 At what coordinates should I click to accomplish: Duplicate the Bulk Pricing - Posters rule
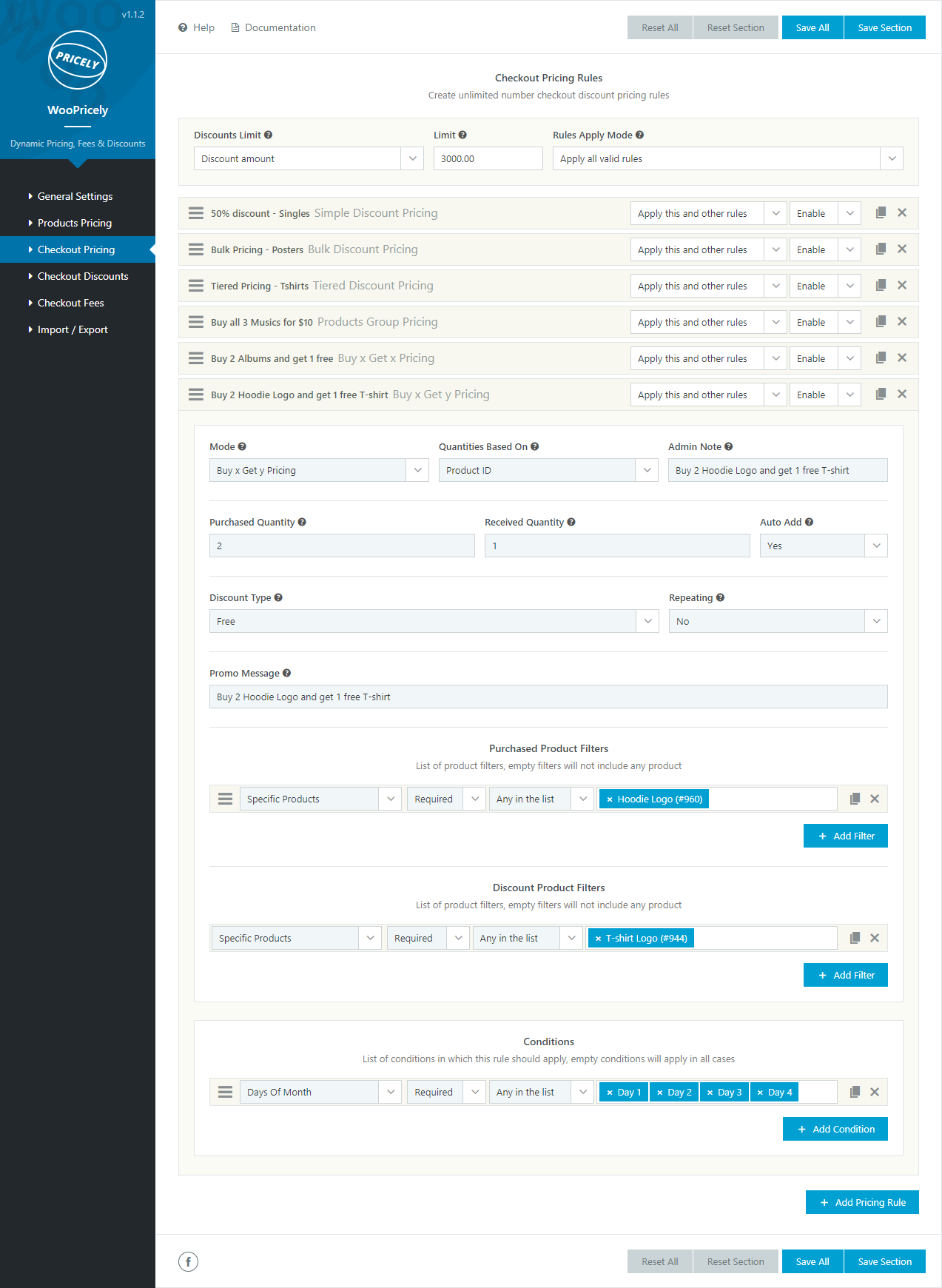coord(881,249)
